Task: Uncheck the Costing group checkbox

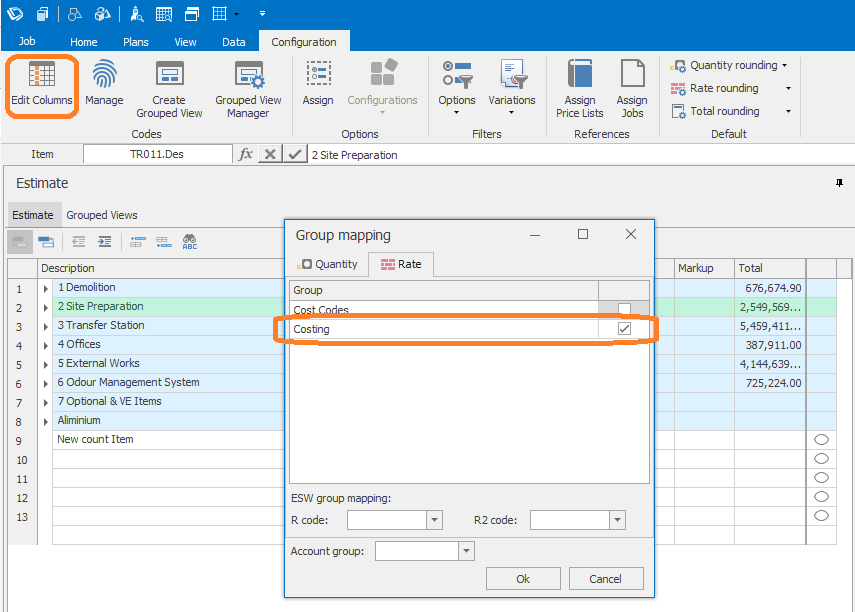Action: (624, 329)
